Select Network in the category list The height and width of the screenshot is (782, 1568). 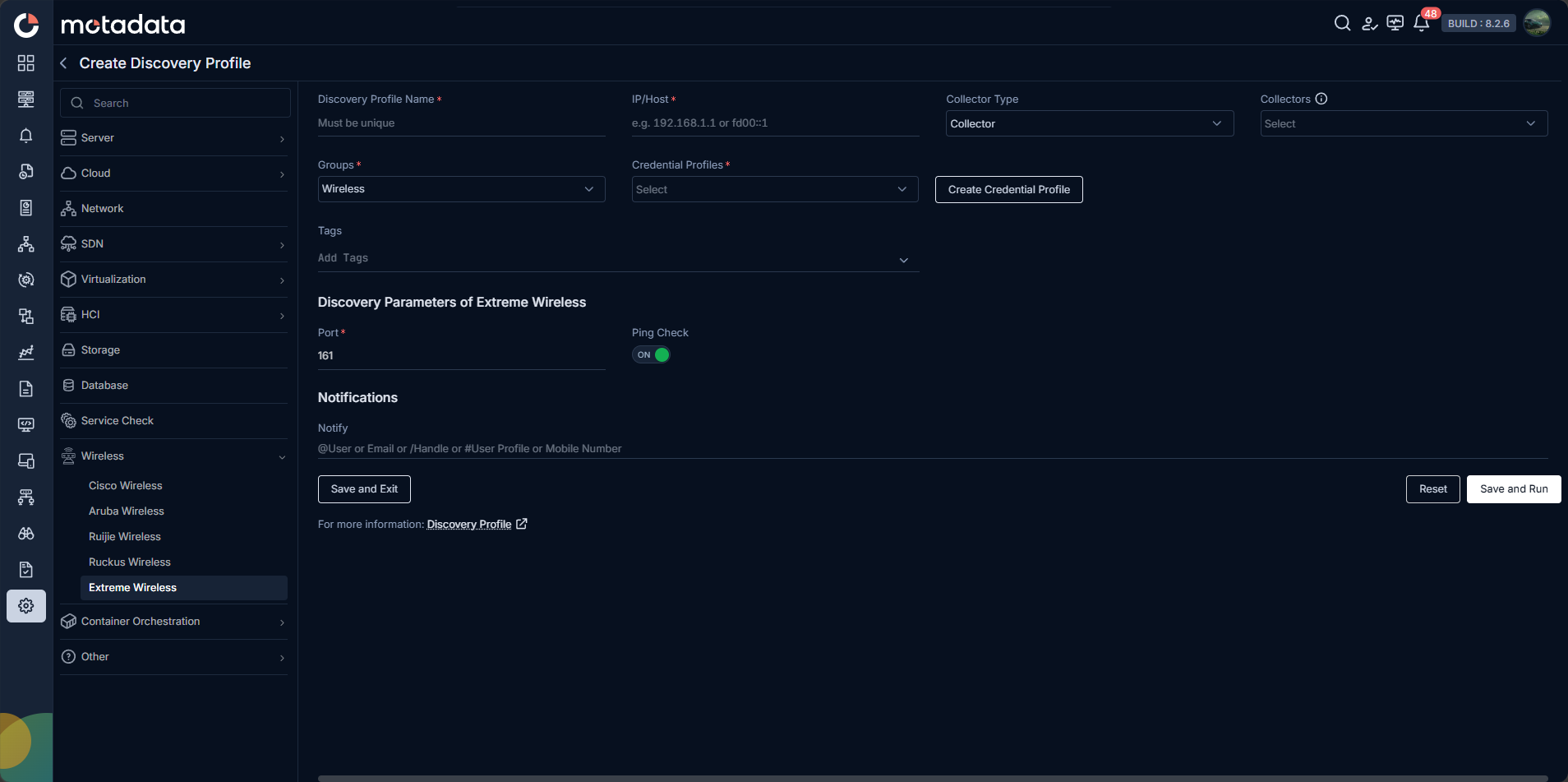pyautogui.click(x=173, y=209)
